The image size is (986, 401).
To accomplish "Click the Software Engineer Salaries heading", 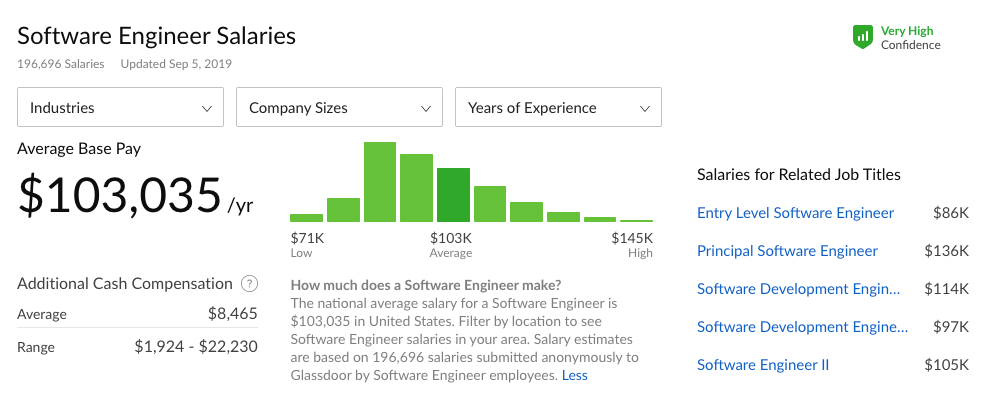I will click(157, 36).
